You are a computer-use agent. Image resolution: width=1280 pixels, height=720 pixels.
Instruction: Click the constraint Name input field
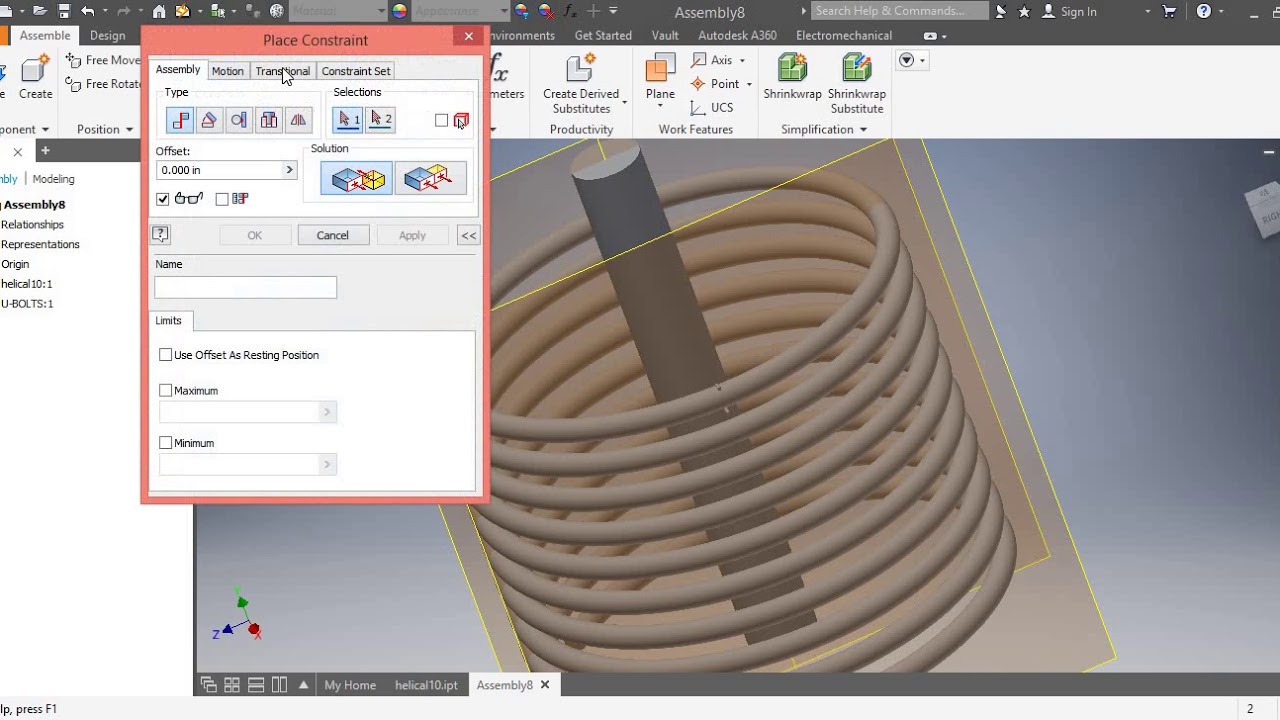tap(245, 288)
